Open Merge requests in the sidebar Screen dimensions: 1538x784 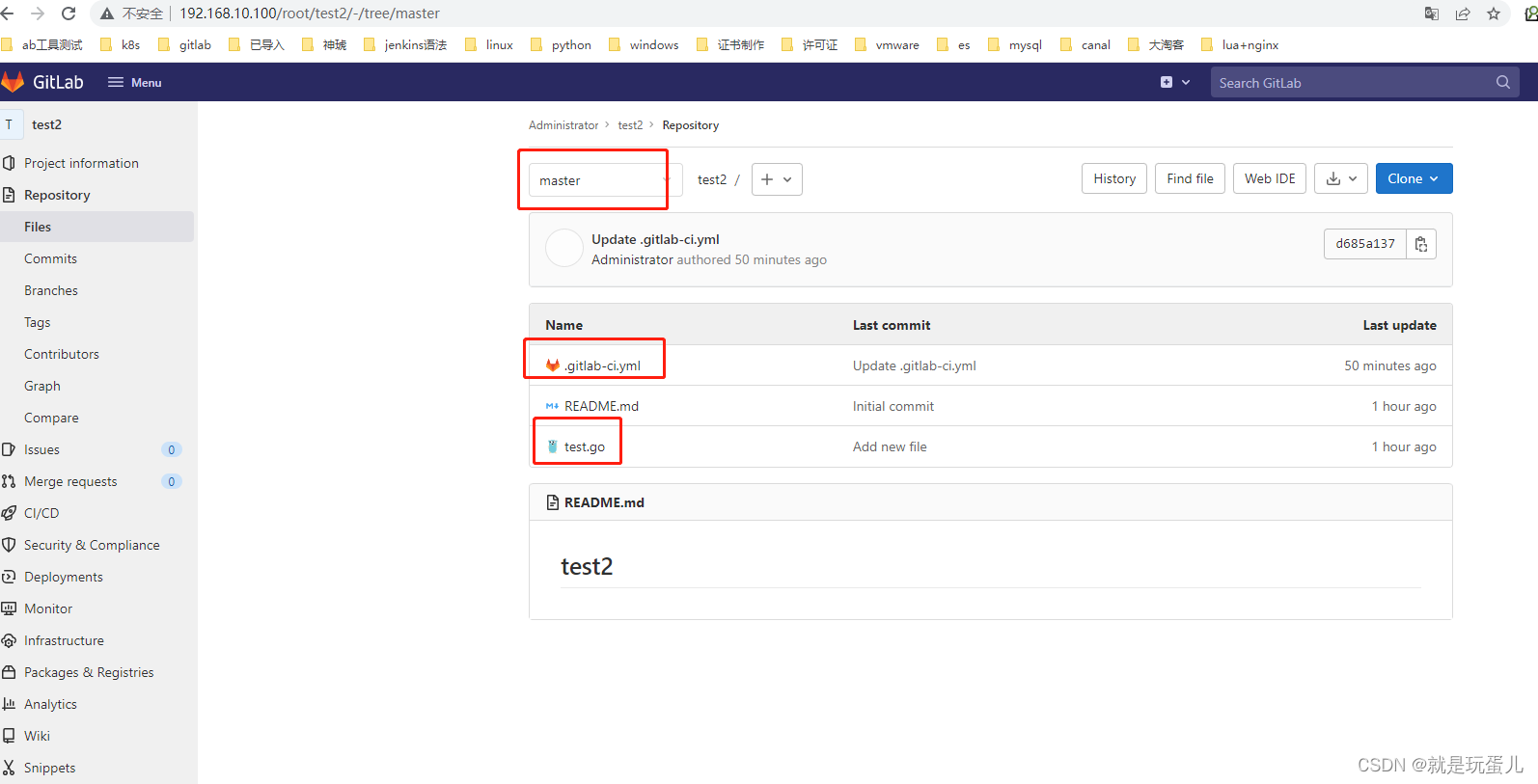[x=70, y=481]
